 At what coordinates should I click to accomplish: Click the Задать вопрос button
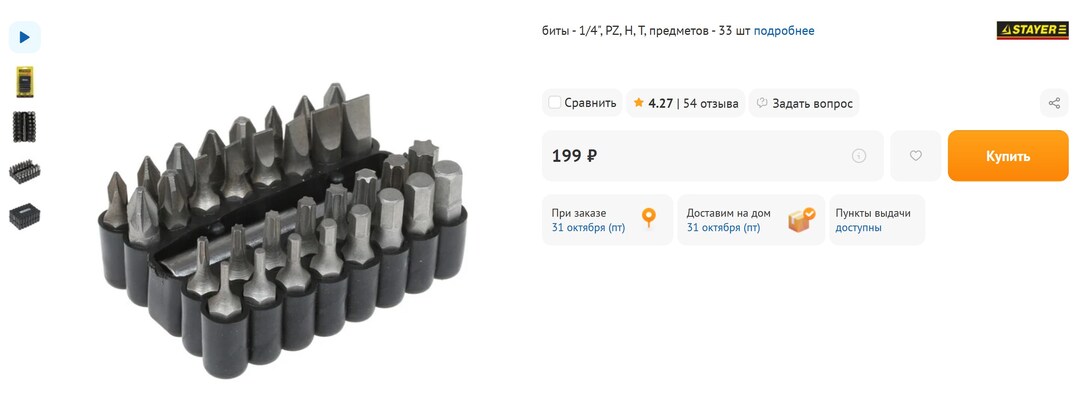tap(804, 103)
